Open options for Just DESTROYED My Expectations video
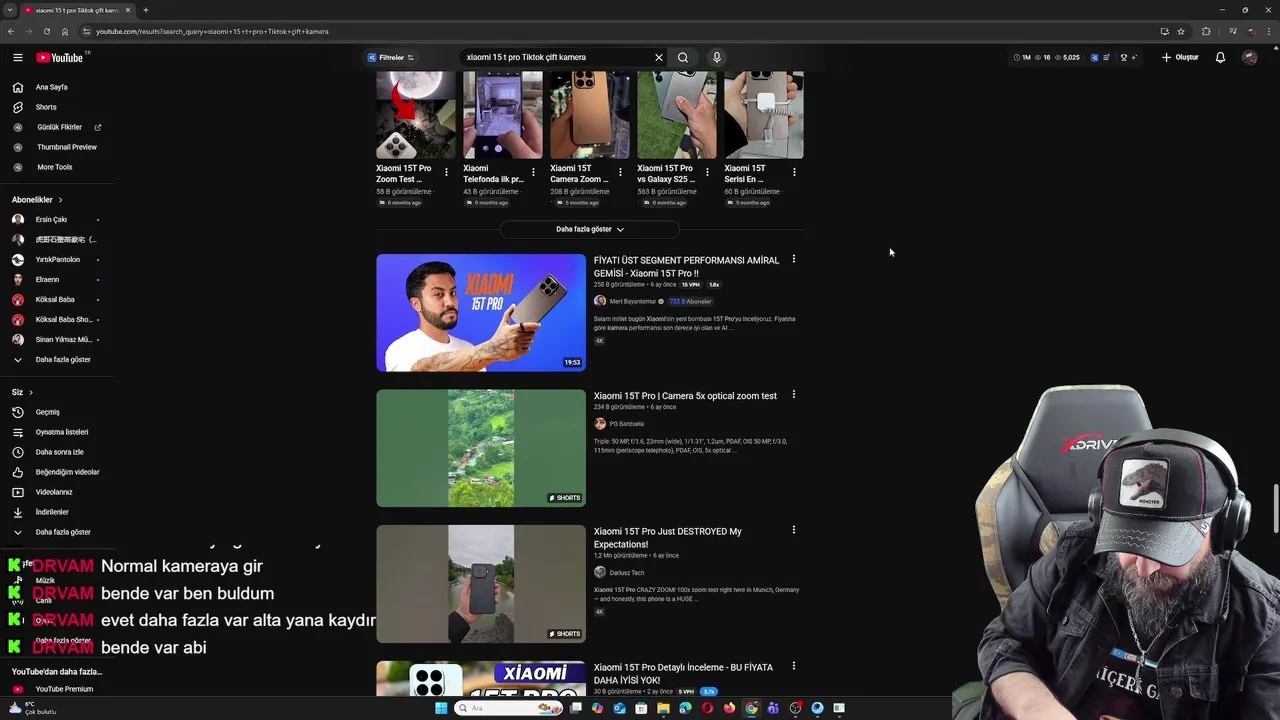 click(x=794, y=530)
